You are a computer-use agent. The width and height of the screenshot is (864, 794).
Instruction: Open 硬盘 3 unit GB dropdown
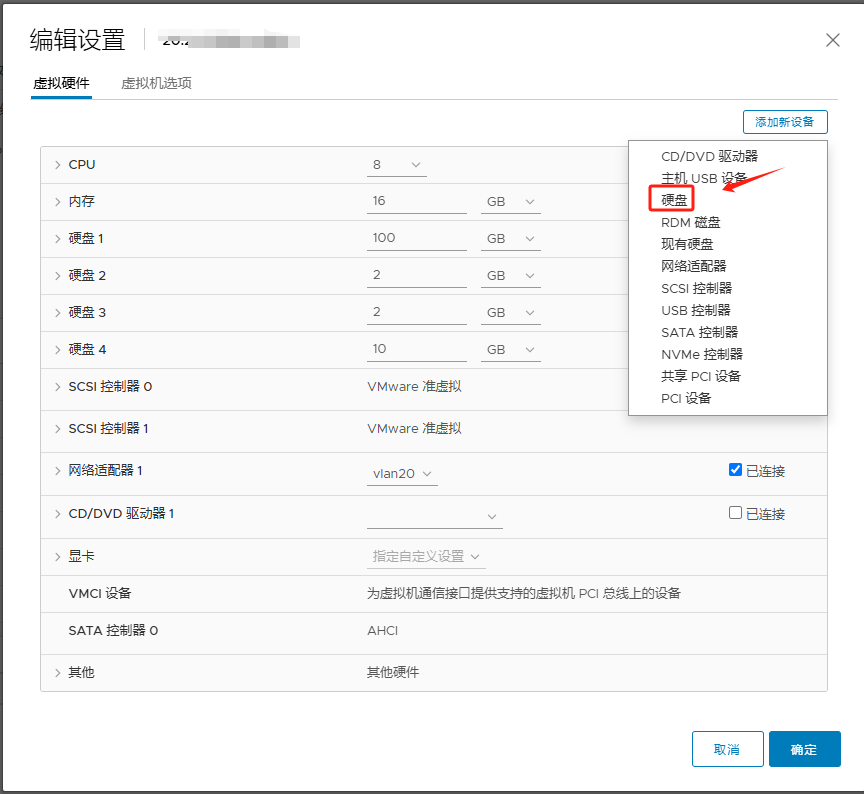511,312
